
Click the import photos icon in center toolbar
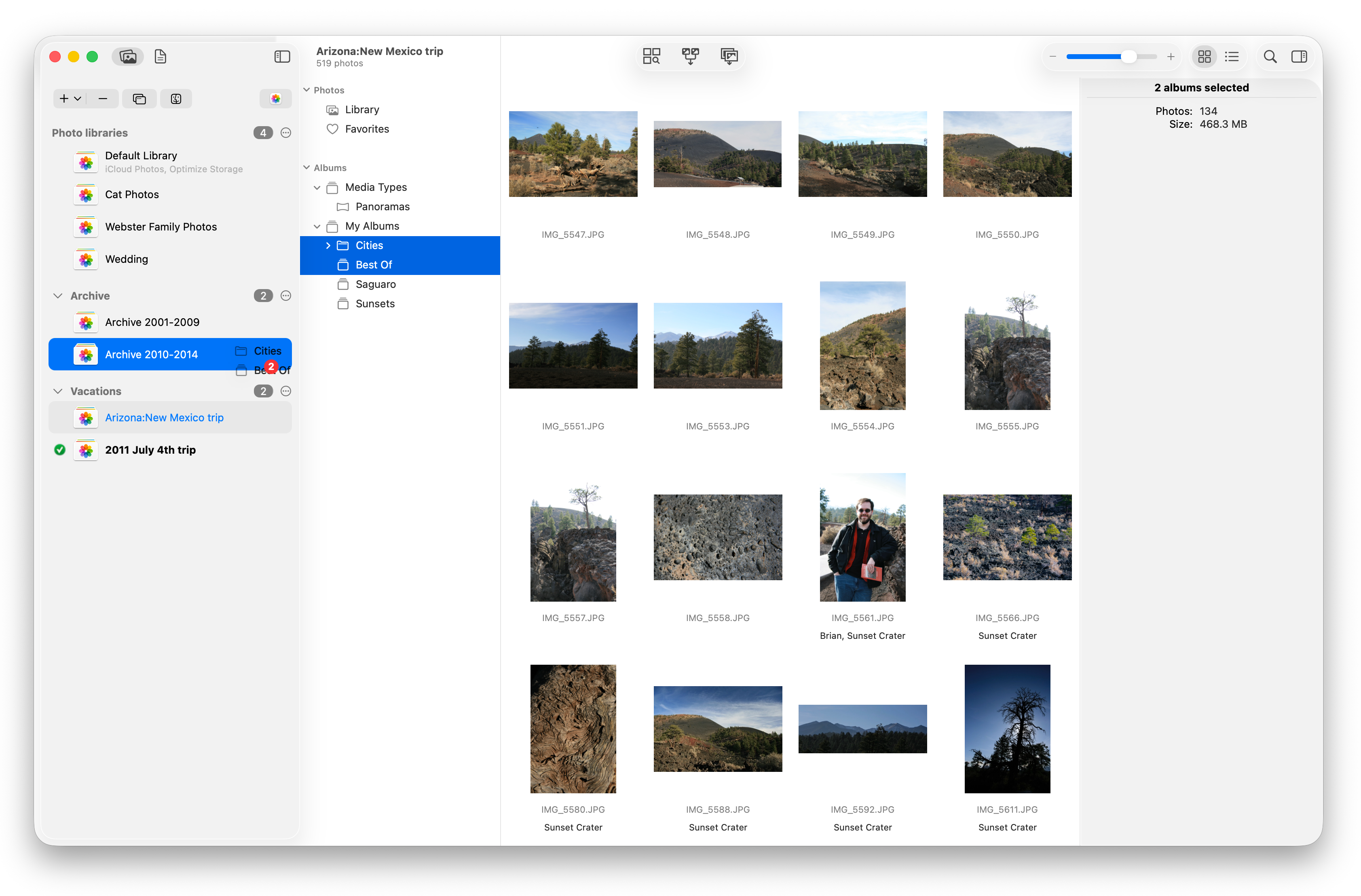(729, 55)
